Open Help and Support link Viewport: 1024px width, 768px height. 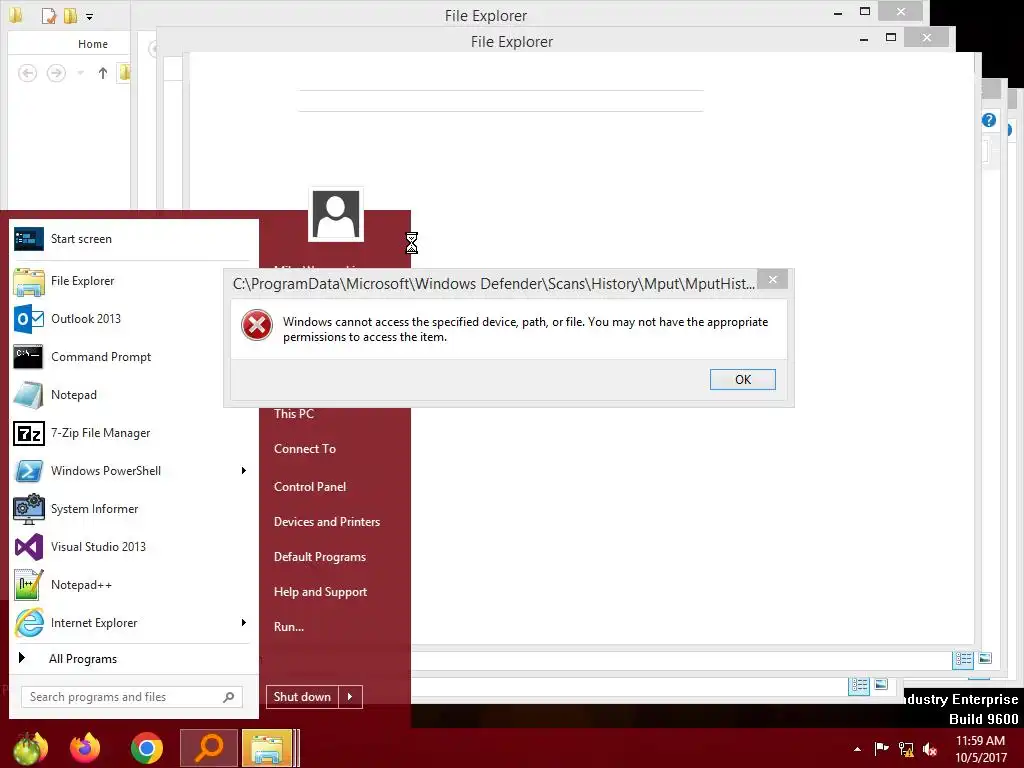click(x=321, y=592)
